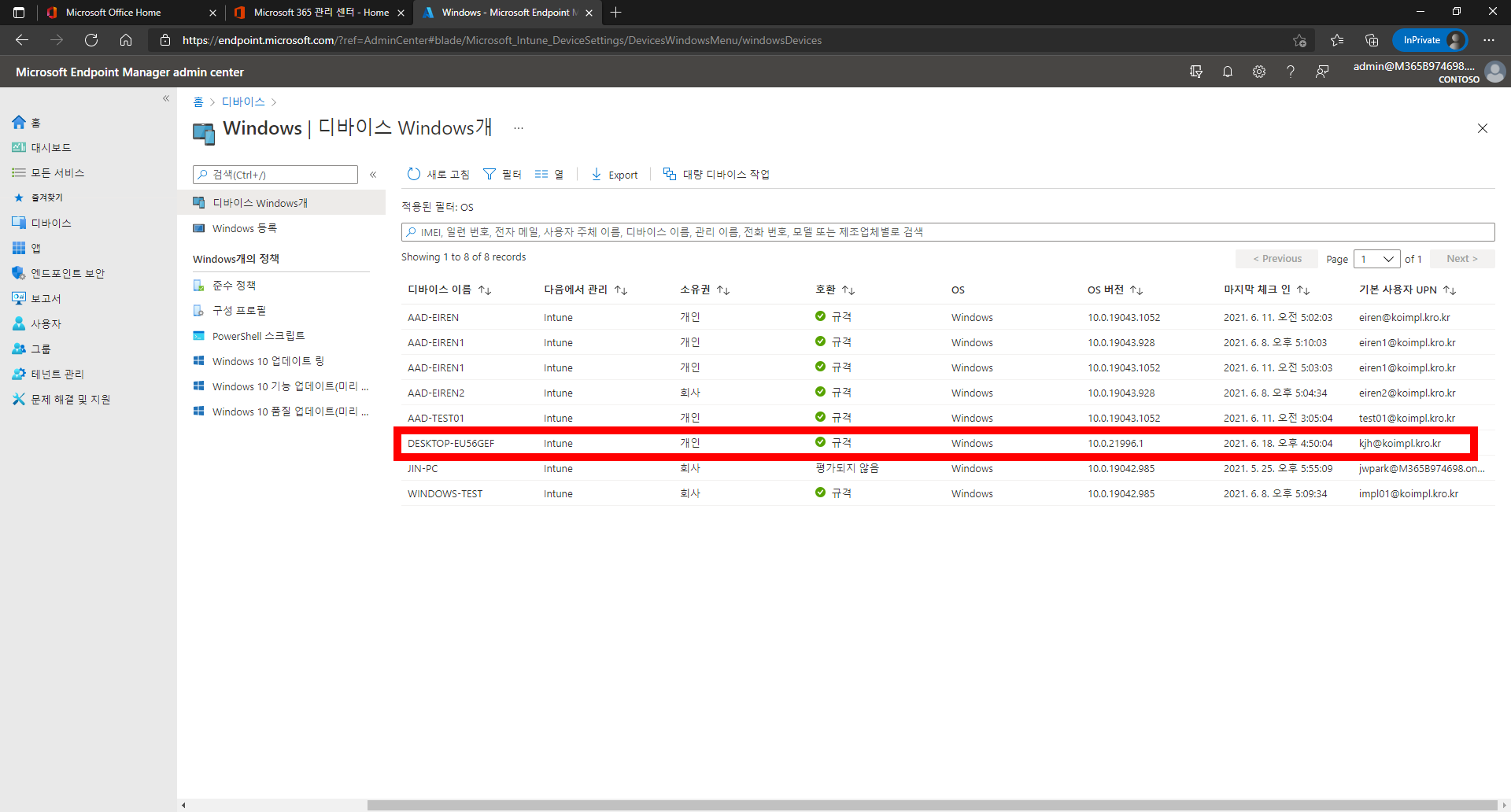Click the Previous page button
The image size is (1511, 812).
coord(1276,259)
